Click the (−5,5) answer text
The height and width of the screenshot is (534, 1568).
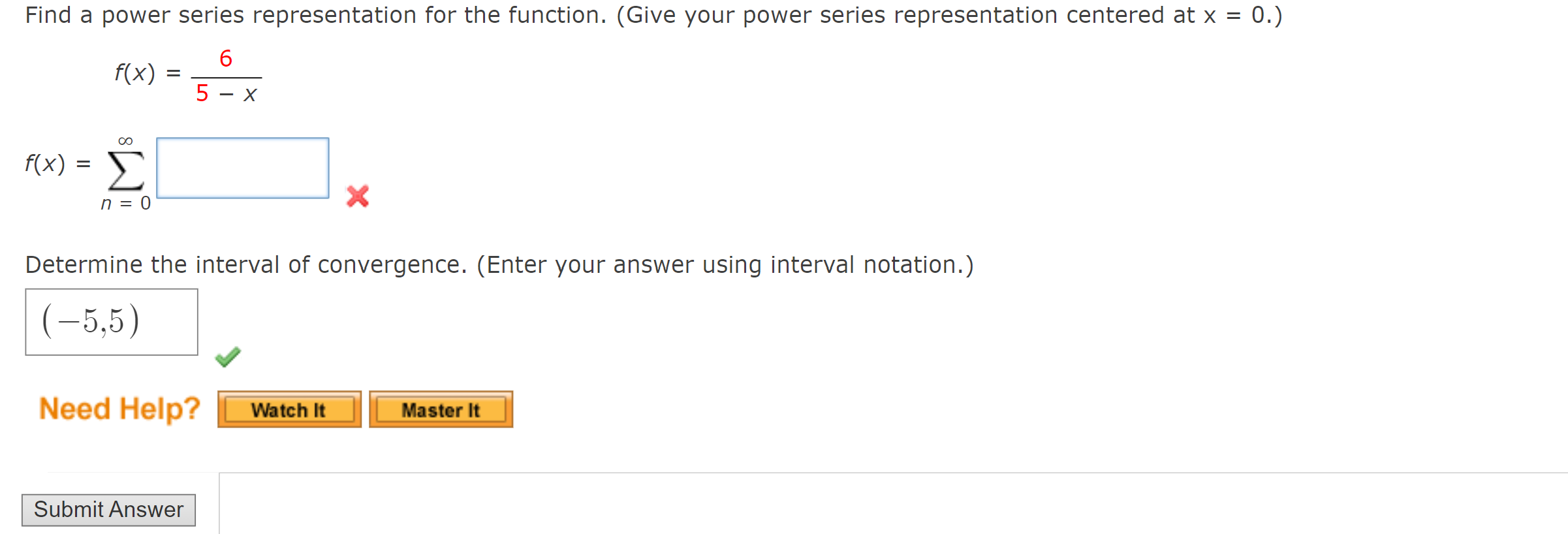(91, 321)
